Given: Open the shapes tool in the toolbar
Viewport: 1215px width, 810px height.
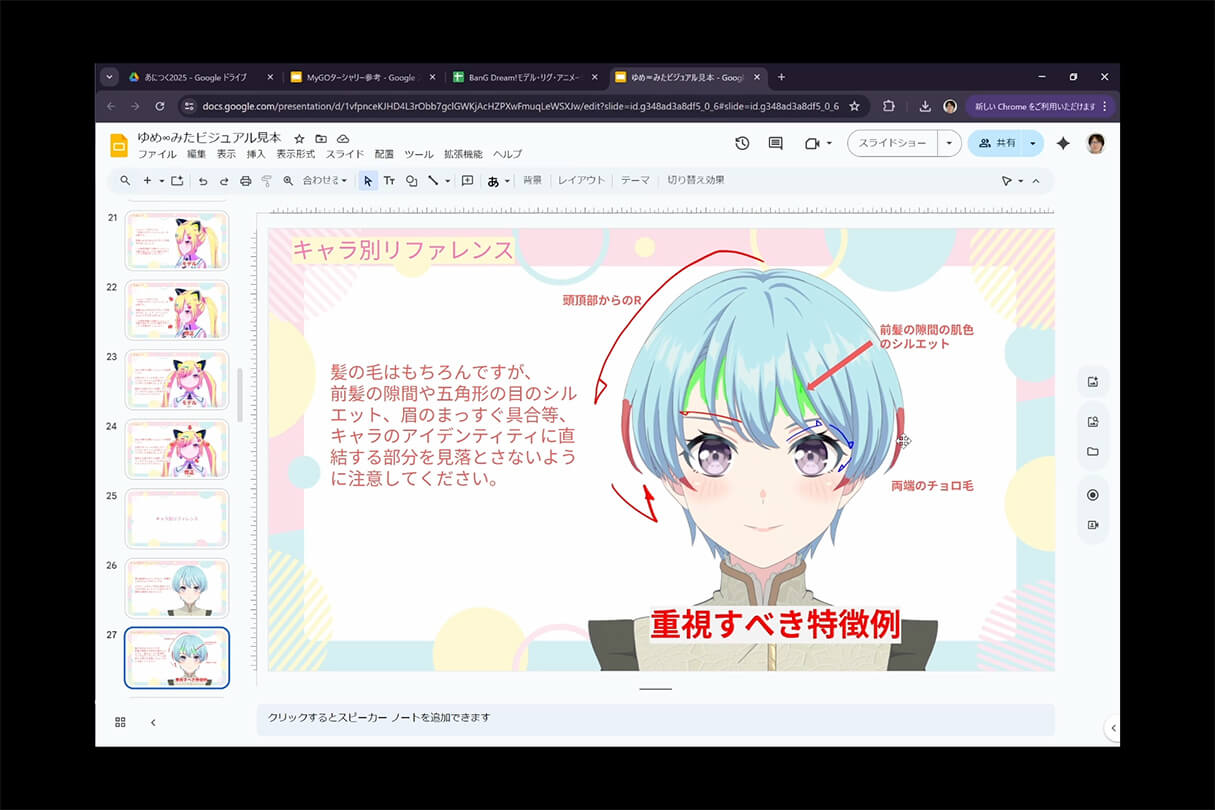Looking at the screenshot, I should 413,181.
